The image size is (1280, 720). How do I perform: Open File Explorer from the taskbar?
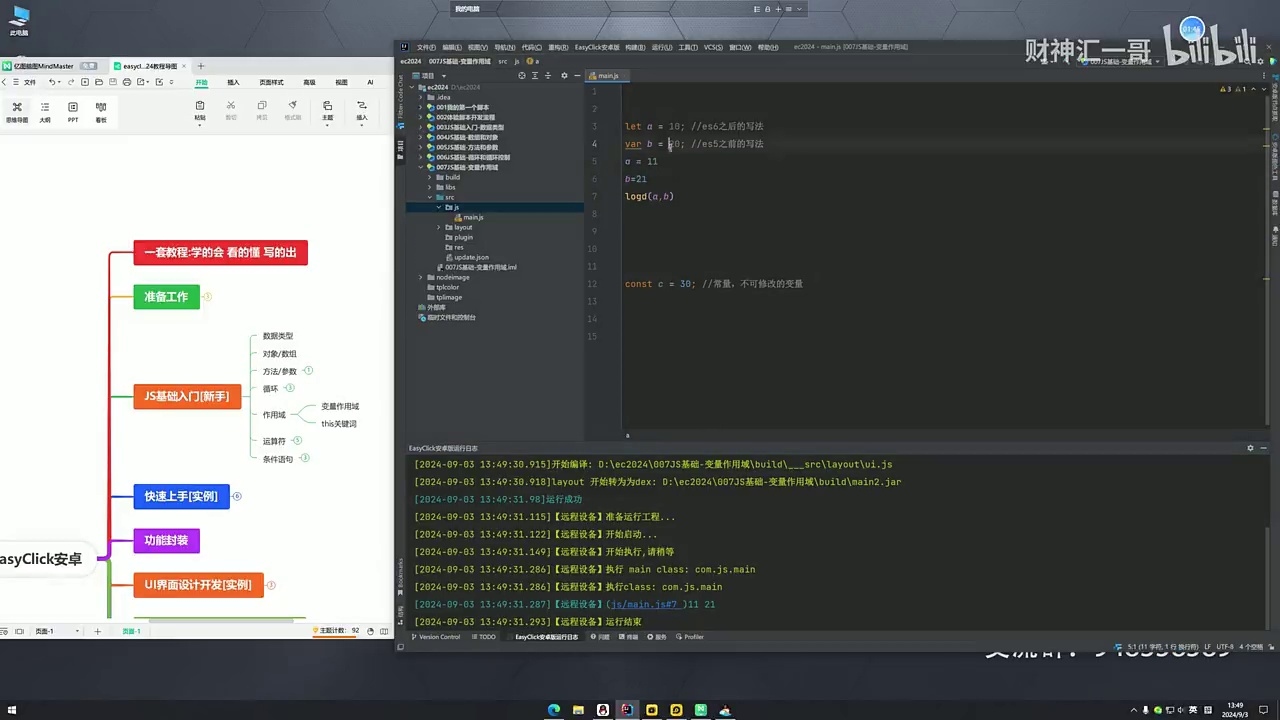pos(578,710)
